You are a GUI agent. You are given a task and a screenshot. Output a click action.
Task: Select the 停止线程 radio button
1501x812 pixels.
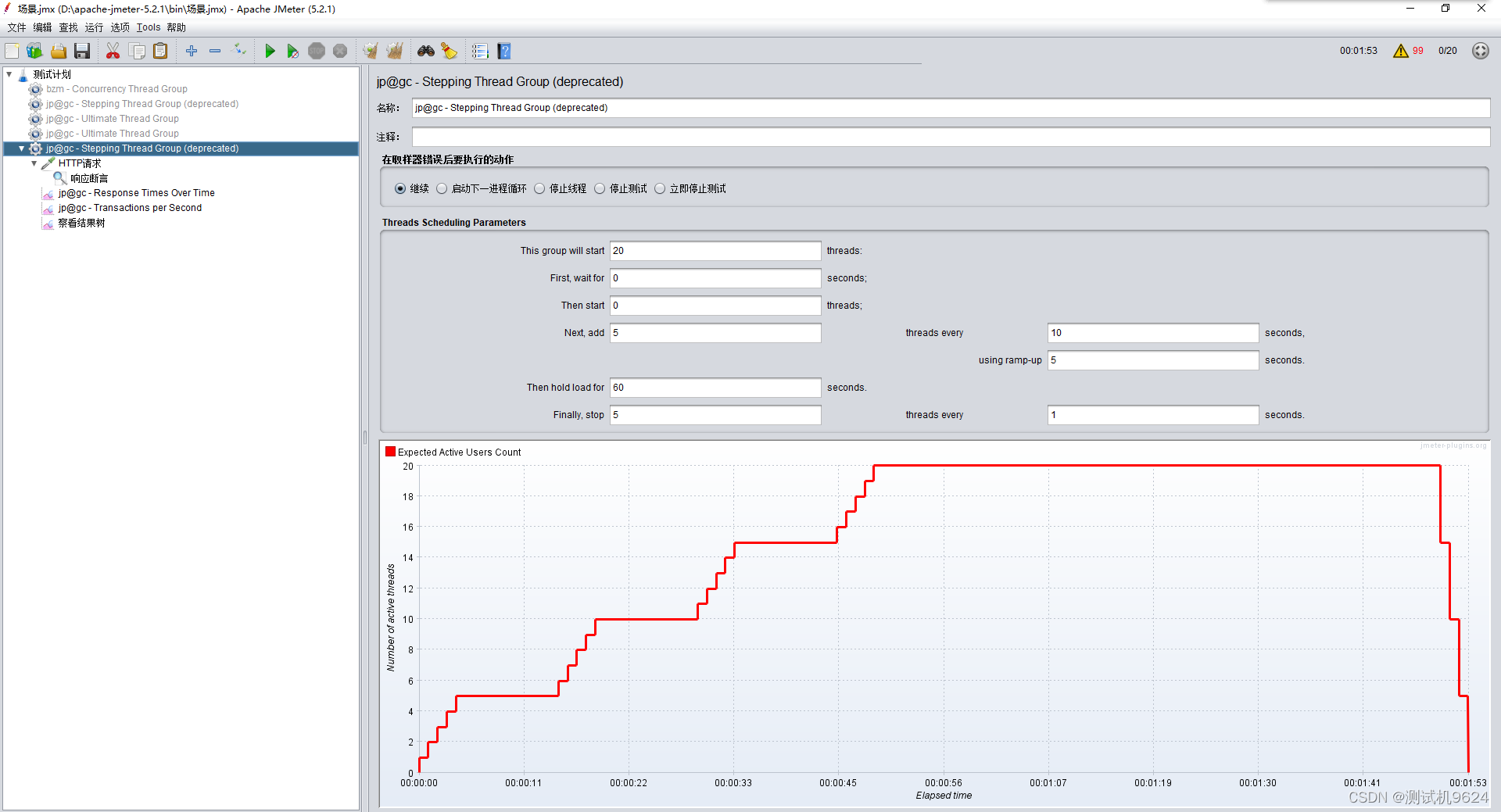539,188
